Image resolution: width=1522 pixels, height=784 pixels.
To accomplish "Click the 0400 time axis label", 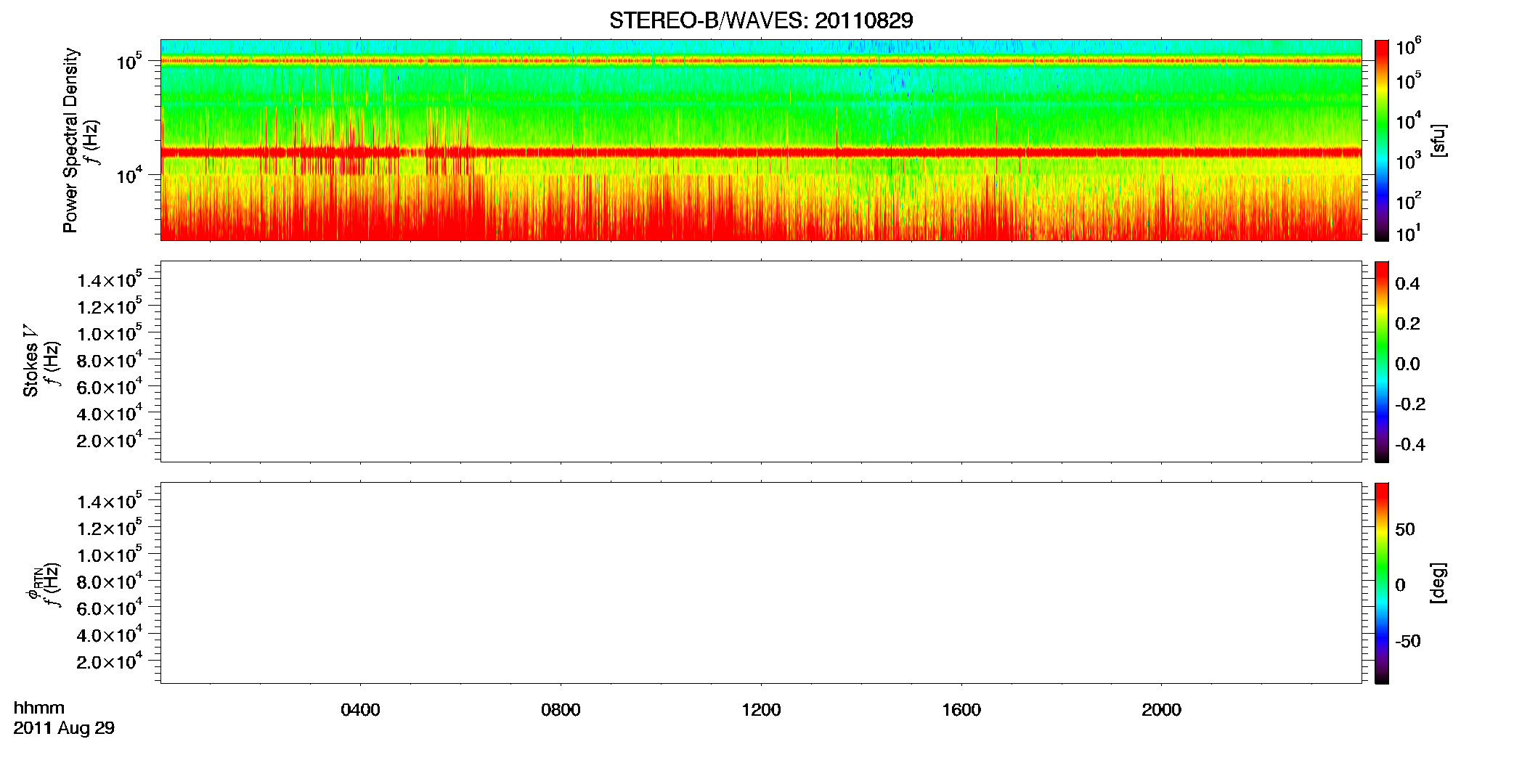I will click(x=360, y=710).
